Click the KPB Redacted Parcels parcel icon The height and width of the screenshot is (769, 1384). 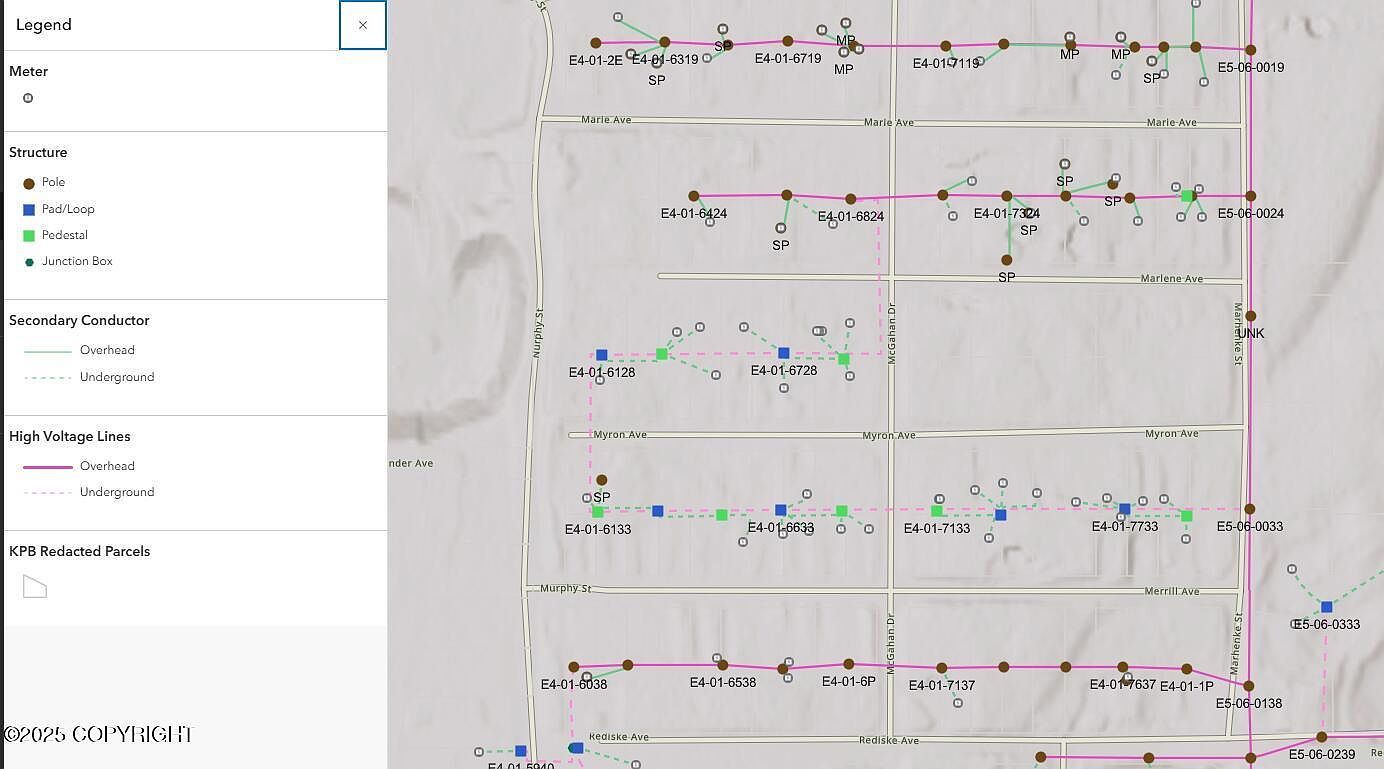(35, 587)
